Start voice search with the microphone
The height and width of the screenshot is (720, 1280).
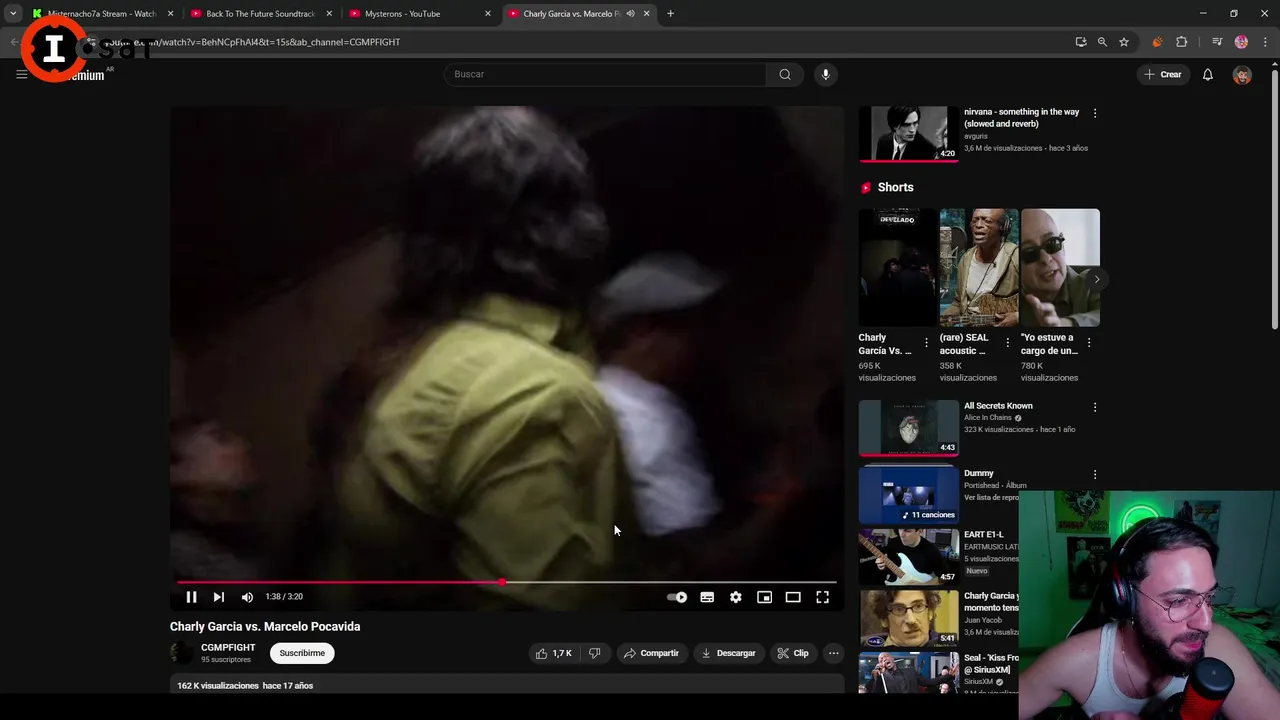825,74
